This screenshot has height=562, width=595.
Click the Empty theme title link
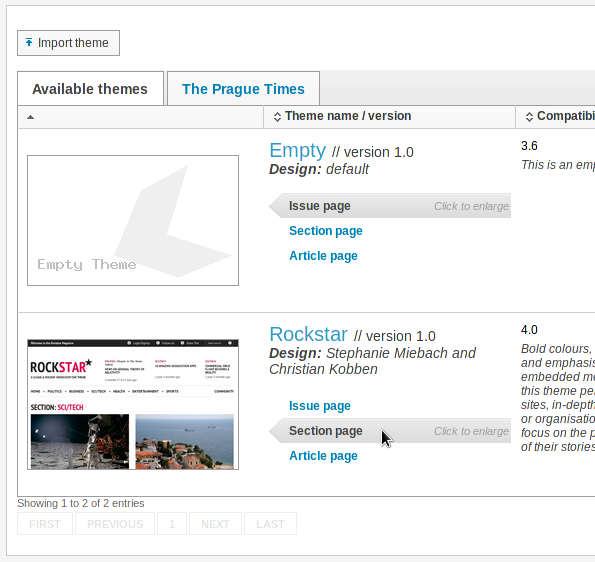[x=298, y=150]
